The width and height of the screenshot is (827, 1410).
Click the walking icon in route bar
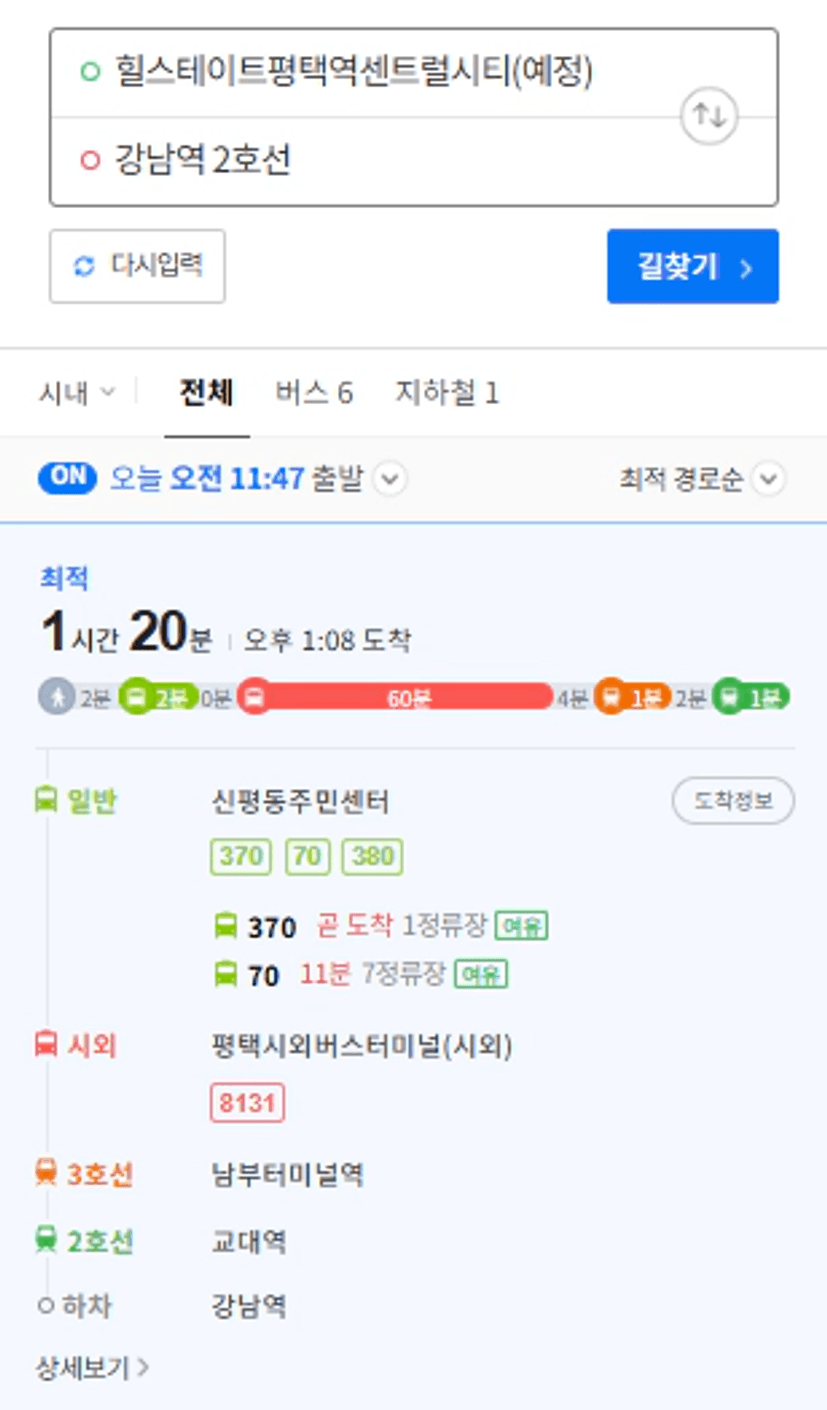pos(57,696)
